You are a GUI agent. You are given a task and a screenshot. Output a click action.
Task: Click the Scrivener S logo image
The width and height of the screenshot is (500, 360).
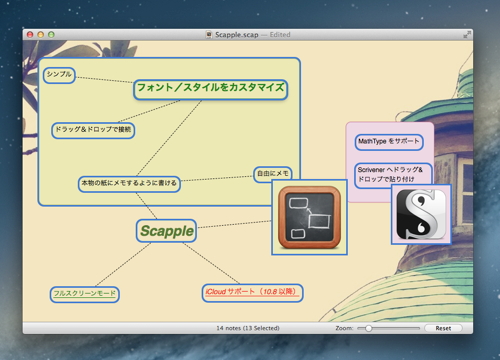click(421, 214)
